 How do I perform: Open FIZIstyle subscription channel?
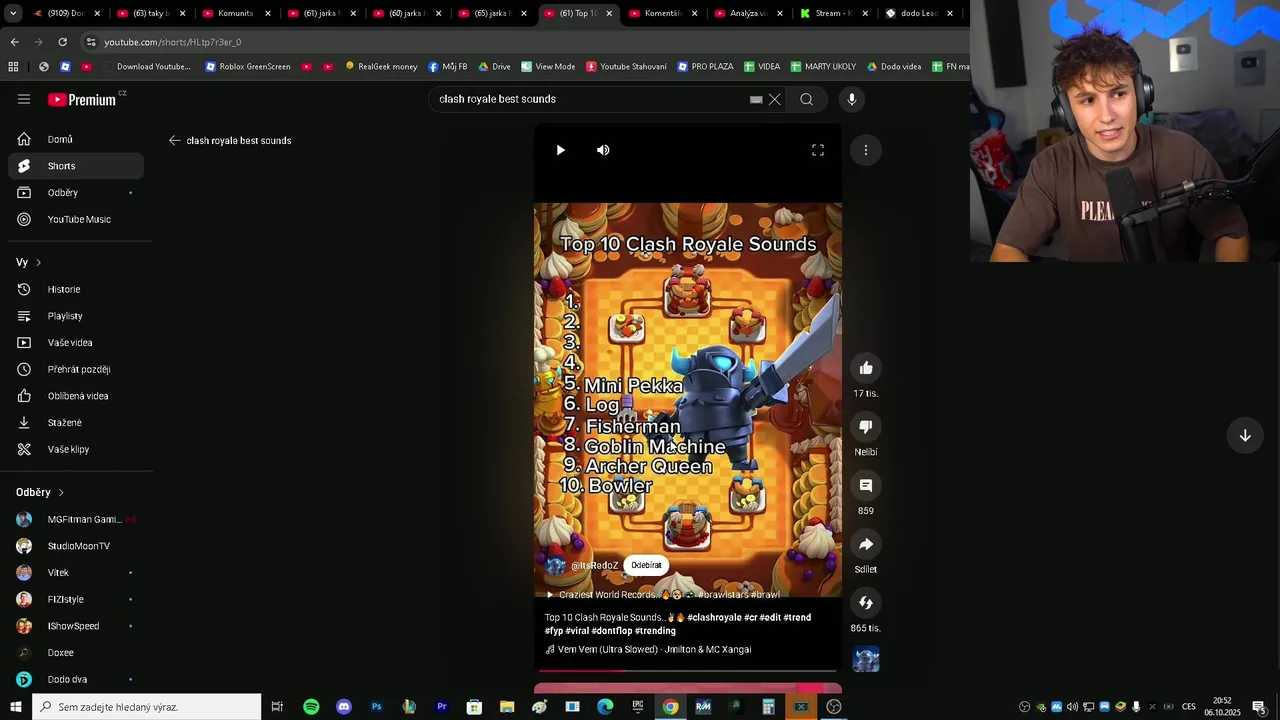coord(76,599)
